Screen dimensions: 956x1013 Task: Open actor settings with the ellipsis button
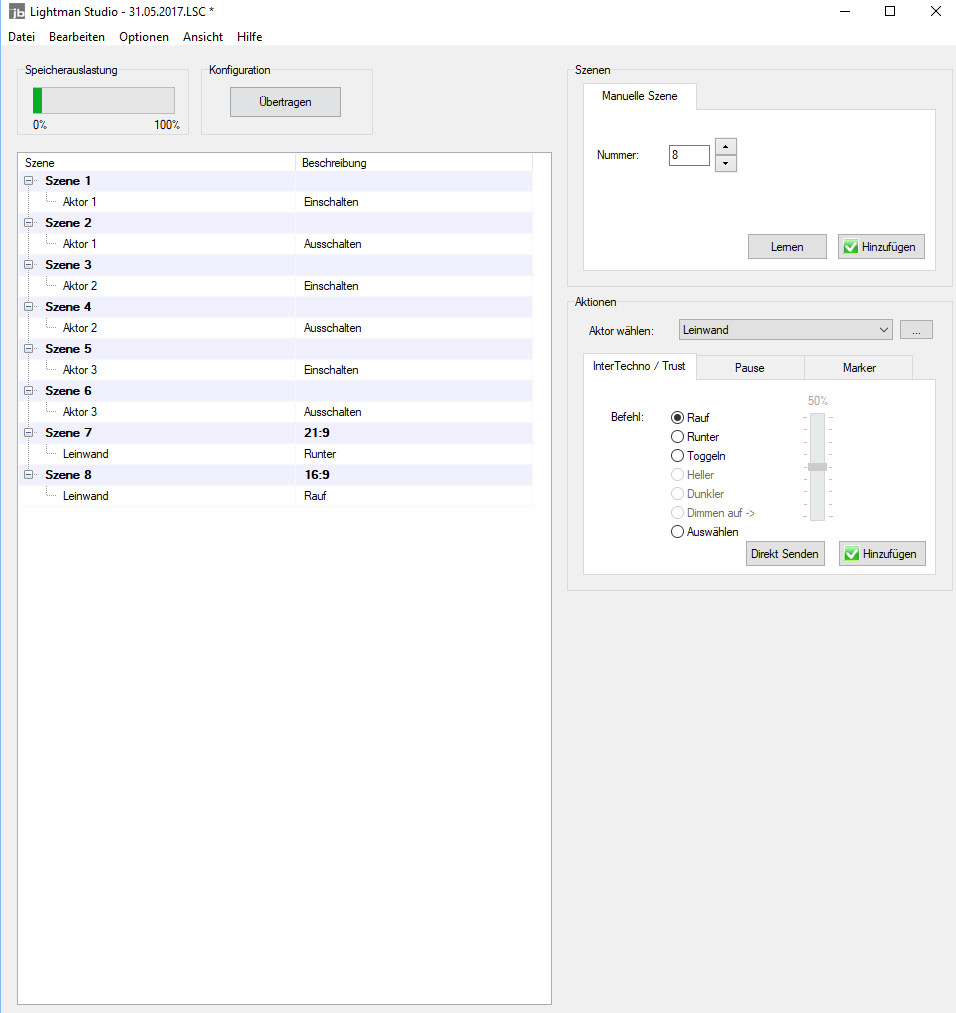916,330
